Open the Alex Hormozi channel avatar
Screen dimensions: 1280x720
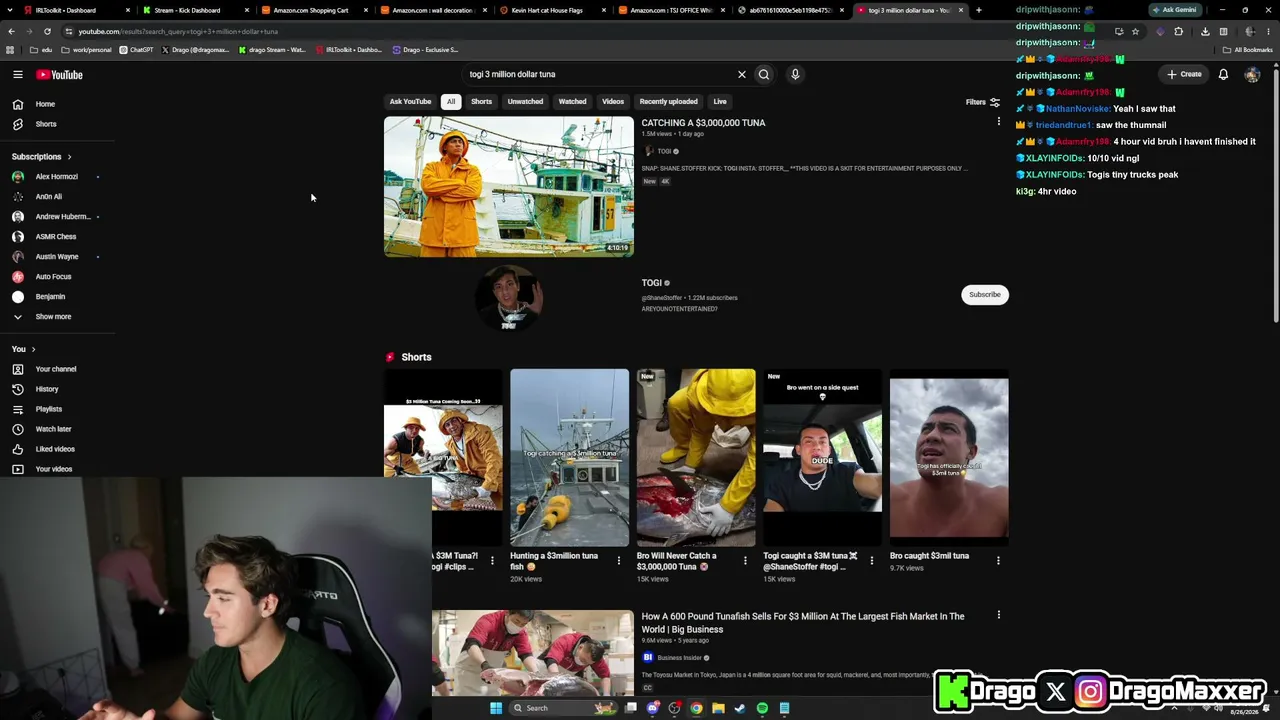(x=18, y=177)
